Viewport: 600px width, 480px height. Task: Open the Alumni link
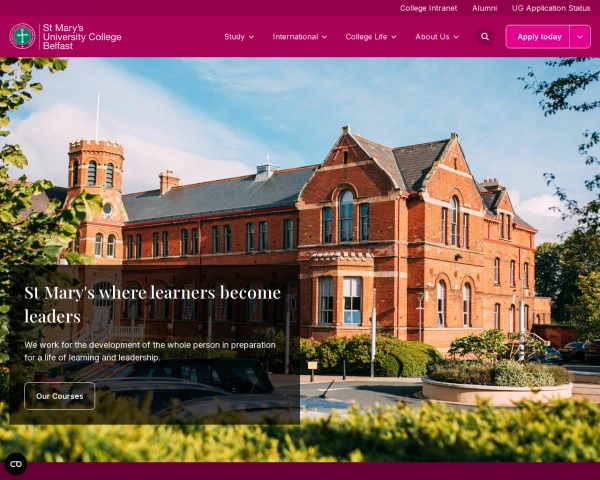[484, 8]
